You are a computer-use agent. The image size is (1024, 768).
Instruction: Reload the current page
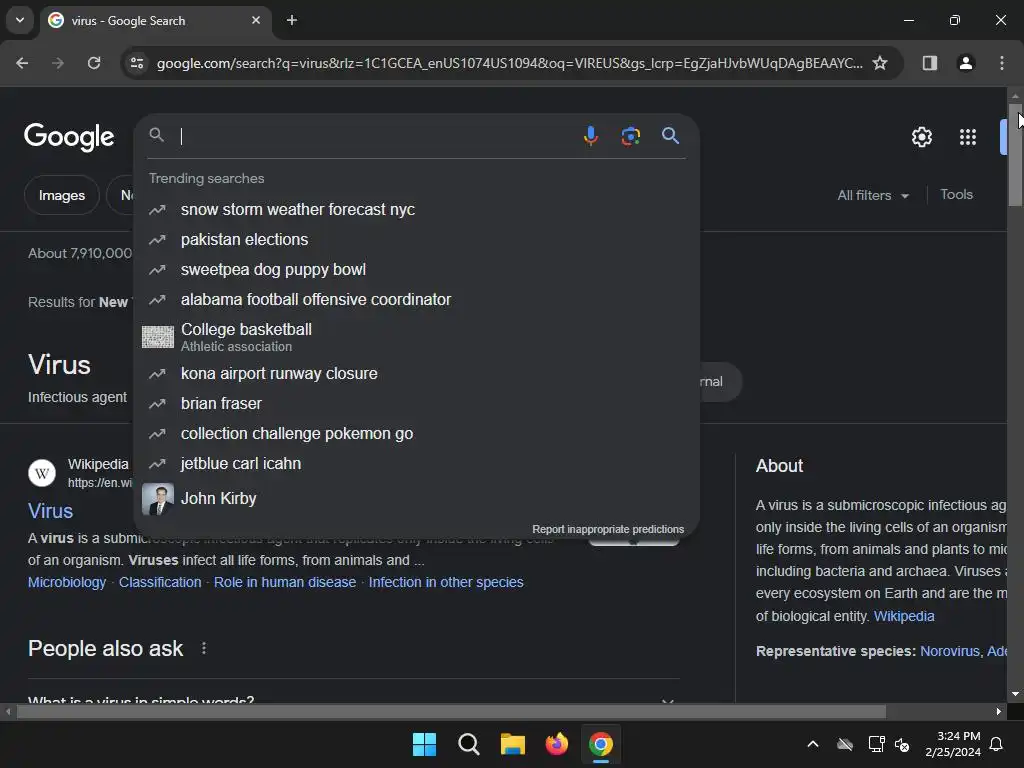94,63
